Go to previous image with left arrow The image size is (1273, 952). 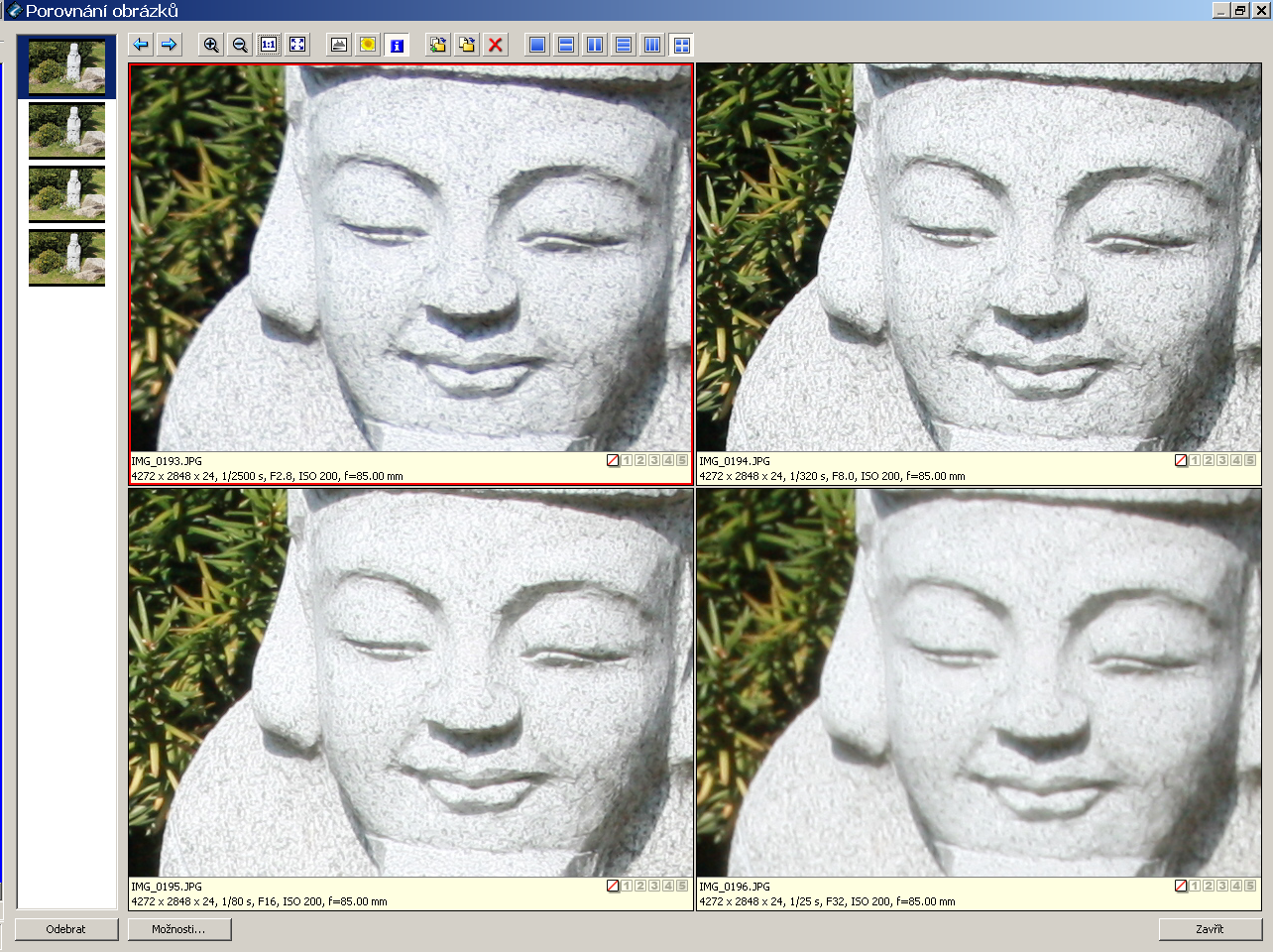(x=141, y=45)
